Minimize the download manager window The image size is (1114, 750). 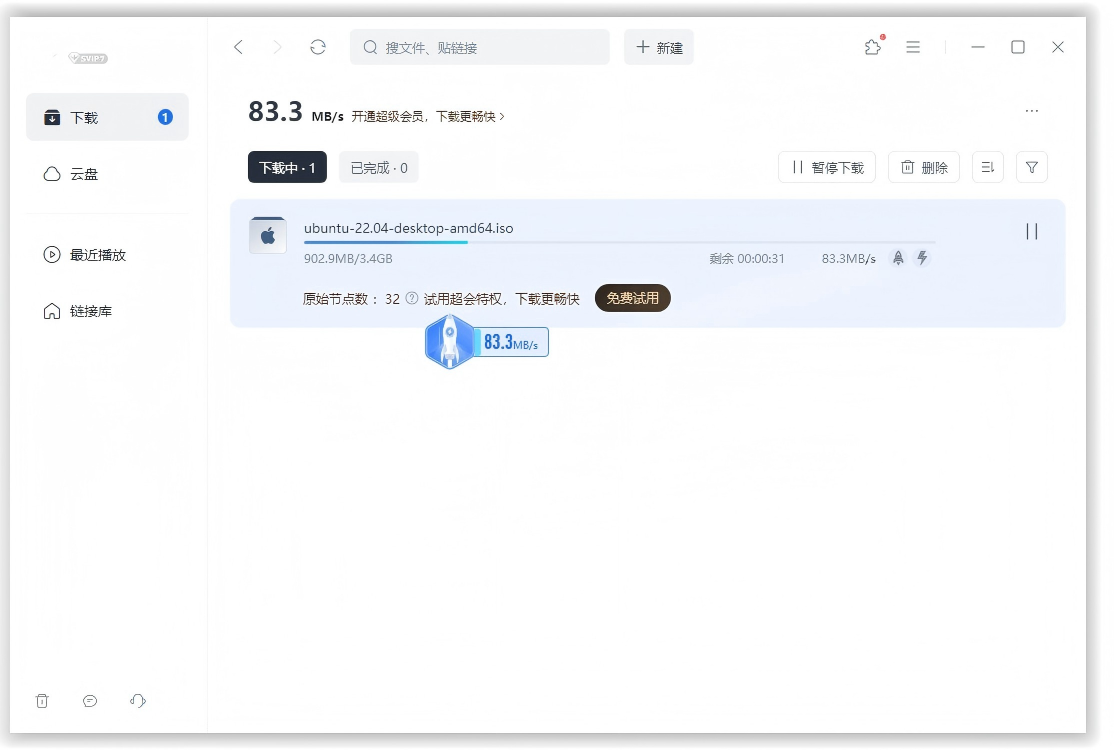click(x=978, y=47)
